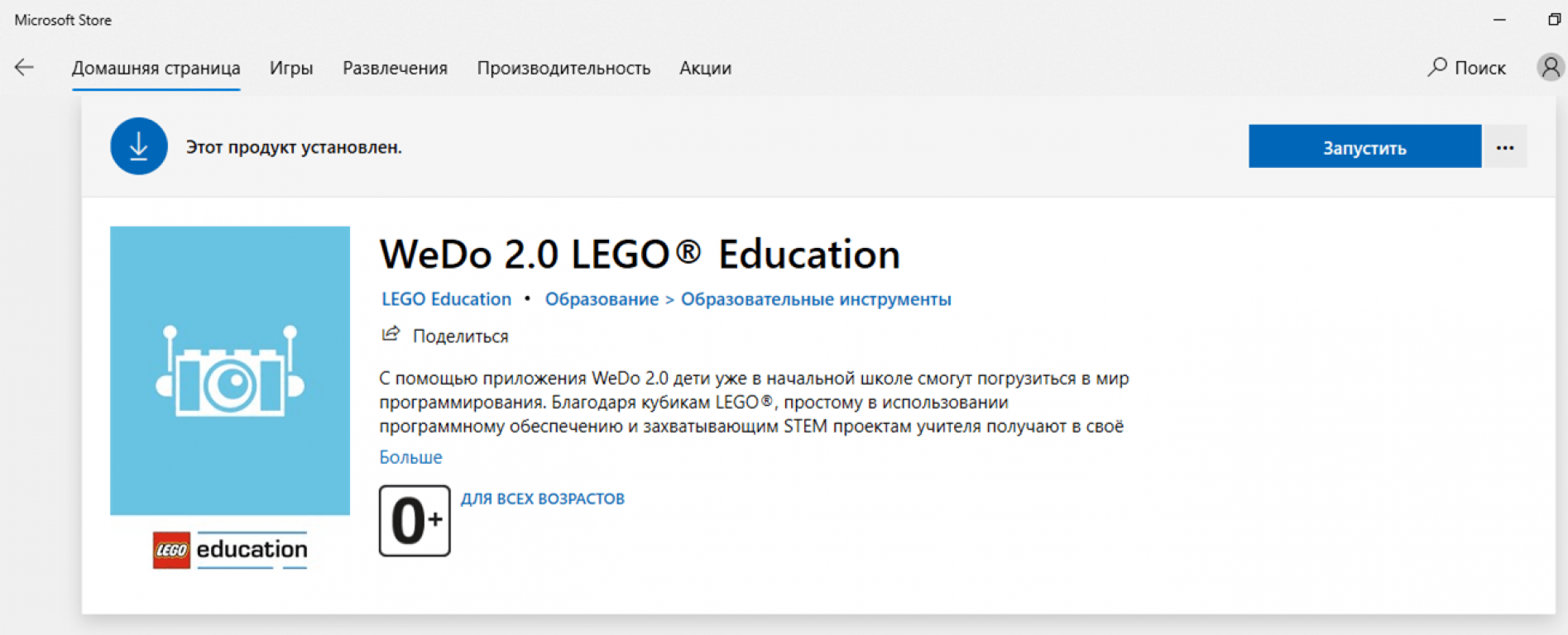Open the Акции tab
The height and width of the screenshot is (635, 1568).
pos(705,68)
